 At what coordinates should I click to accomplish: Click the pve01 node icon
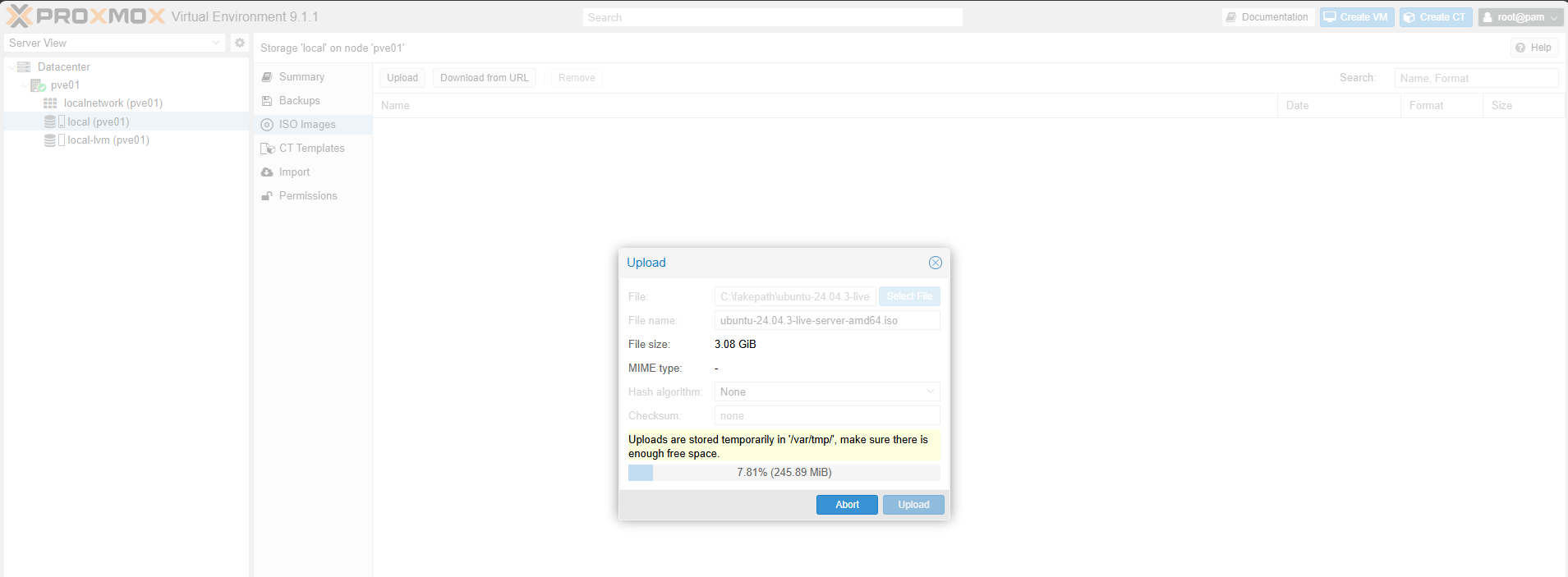[38, 85]
